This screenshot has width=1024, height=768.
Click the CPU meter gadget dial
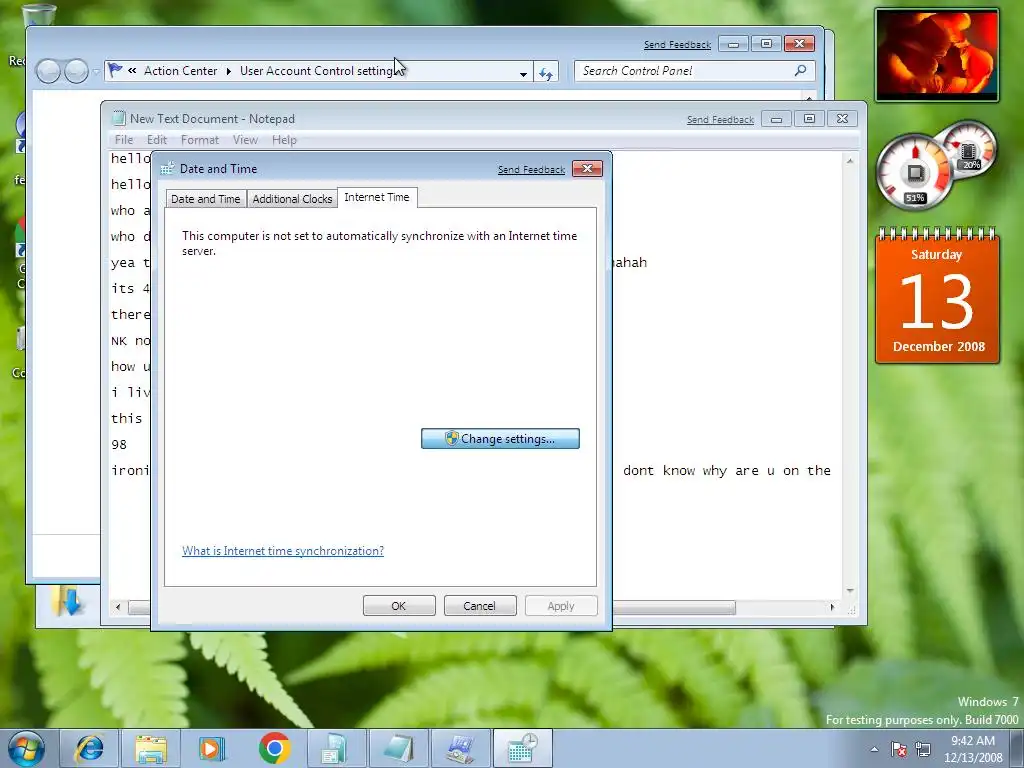914,172
